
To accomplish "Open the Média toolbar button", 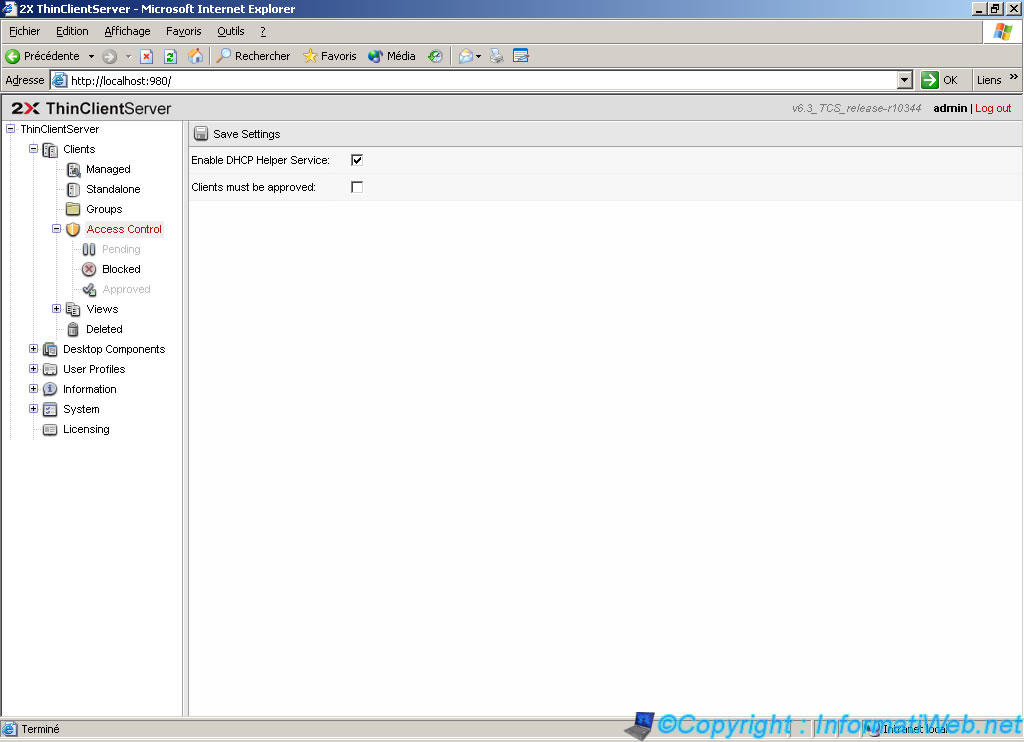I will point(392,56).
